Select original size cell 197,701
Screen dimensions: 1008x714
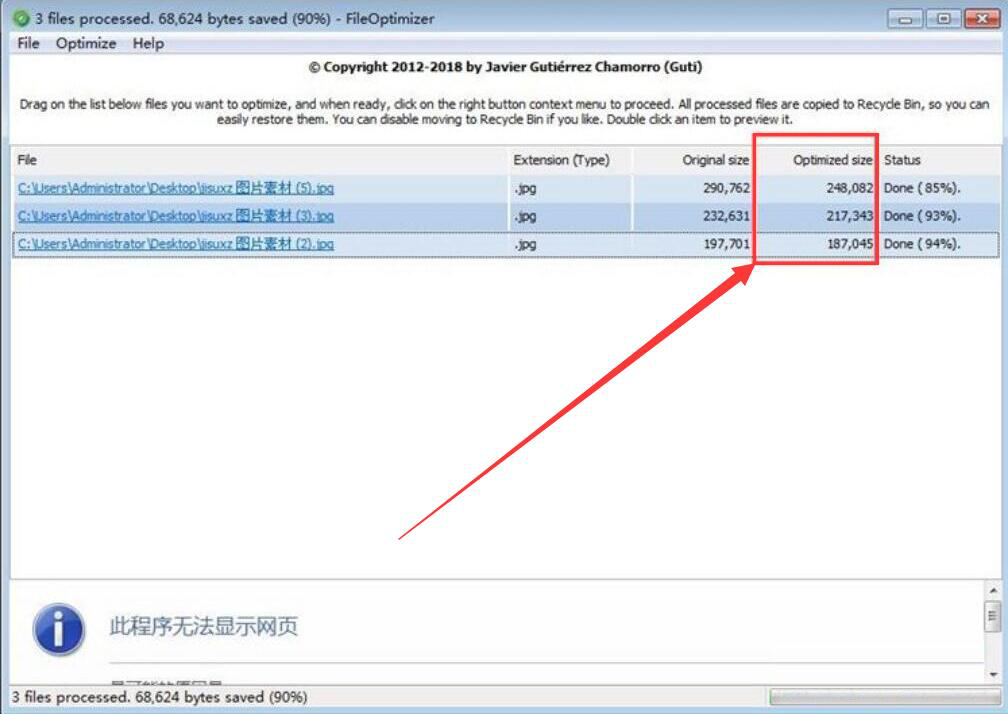726,244
